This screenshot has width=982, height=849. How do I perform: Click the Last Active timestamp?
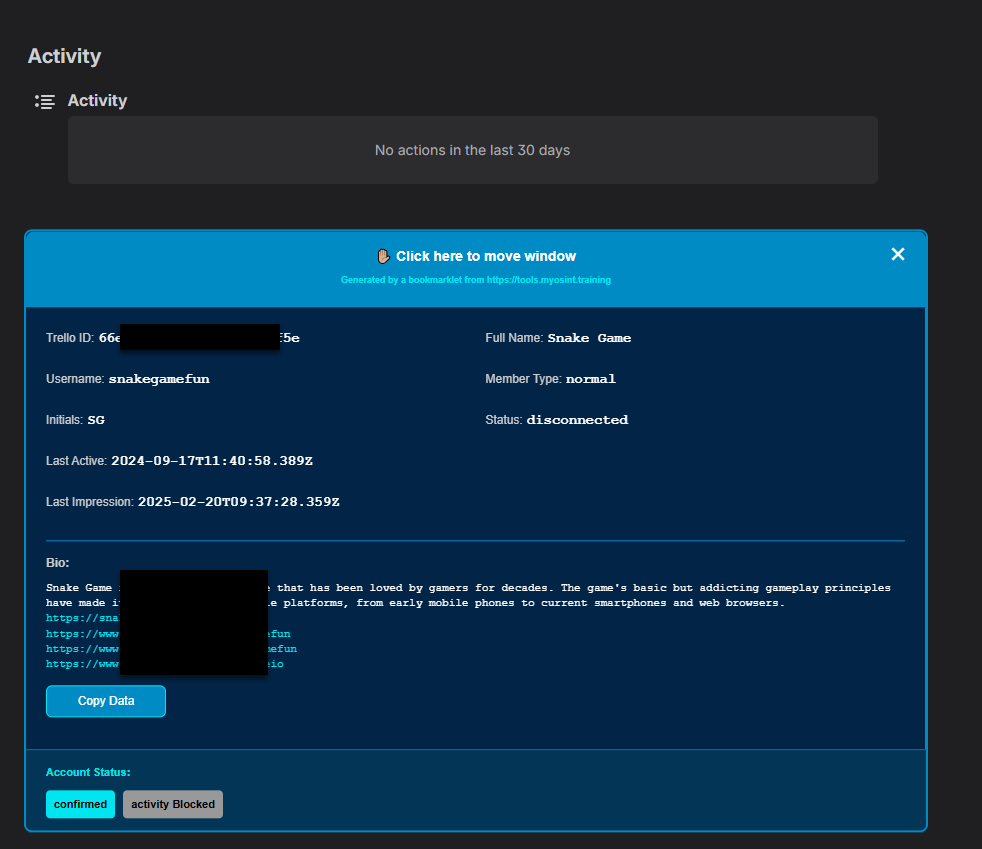(x=211, y=461)
